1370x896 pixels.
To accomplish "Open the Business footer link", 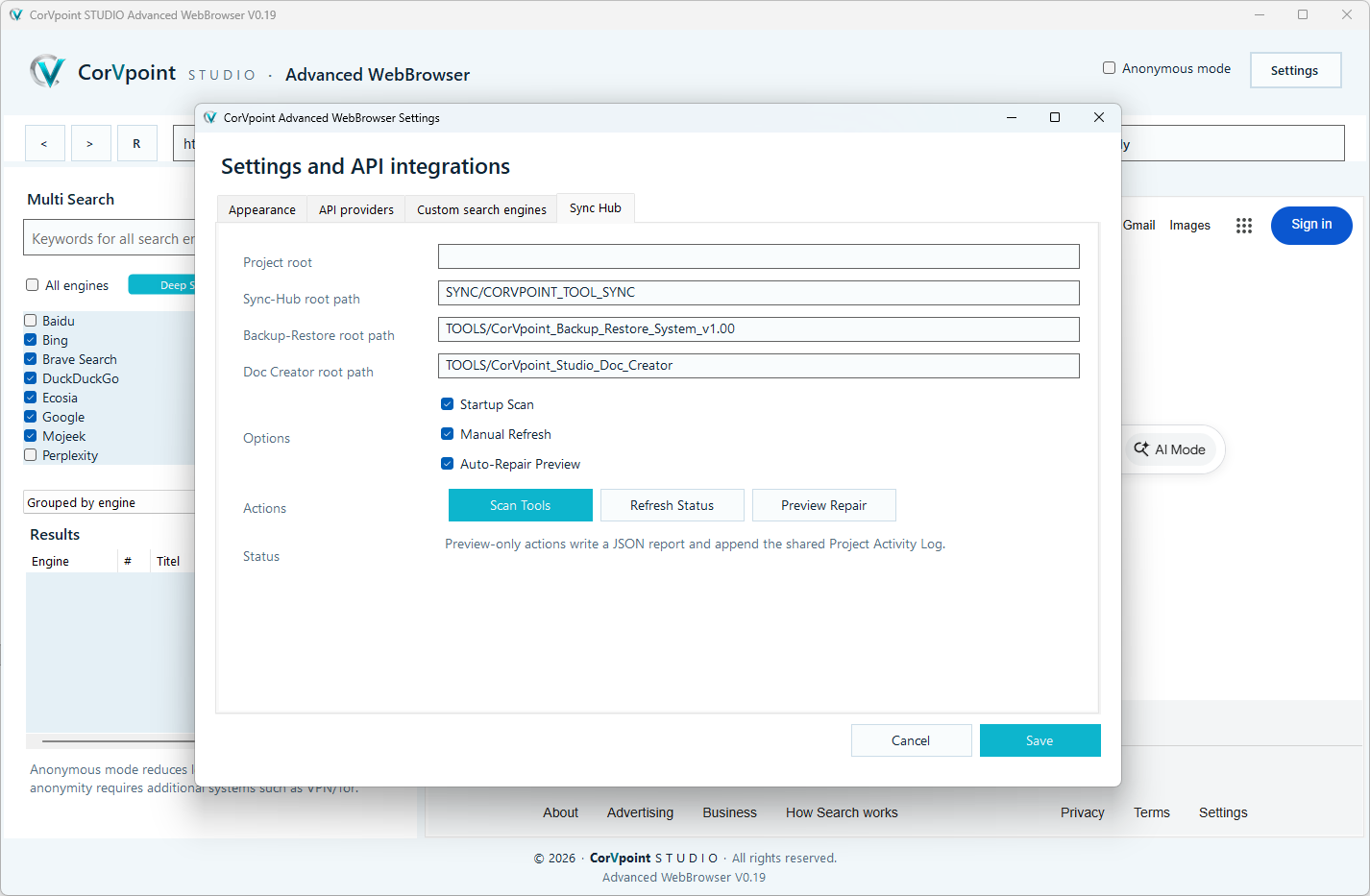I will click(729, 812).
